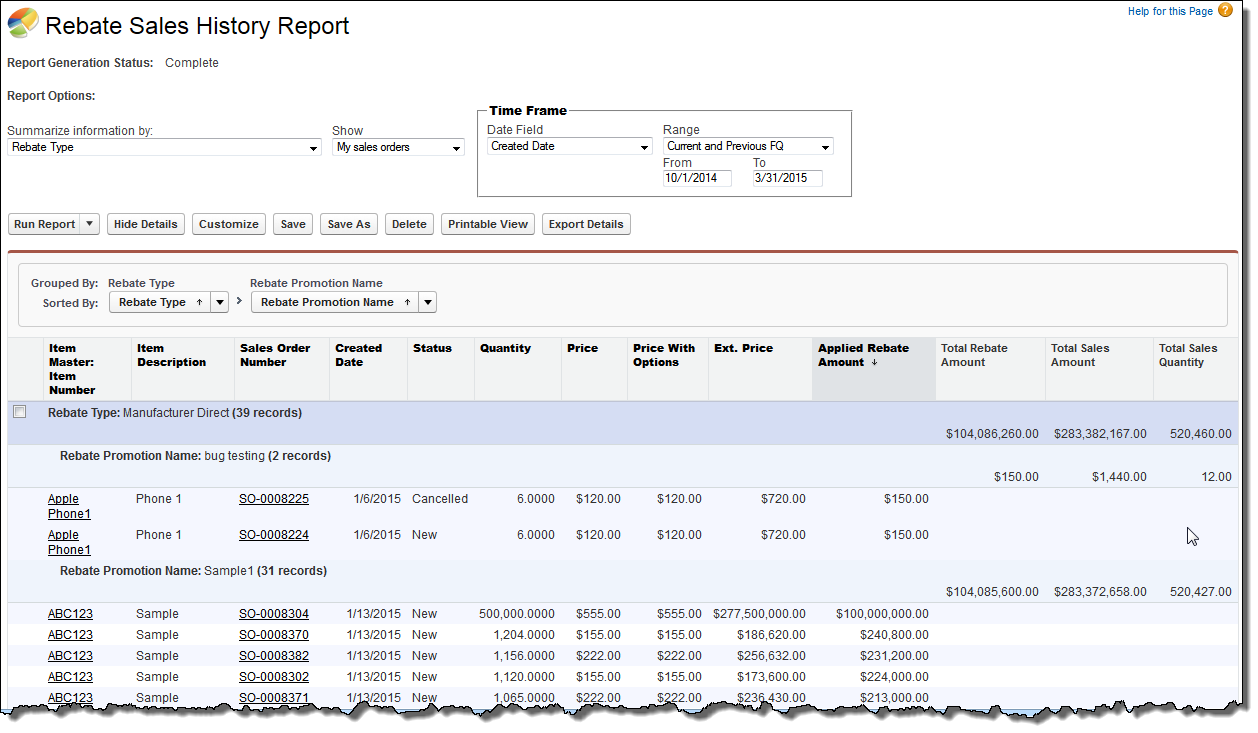The image size is (1258, 733).
Task: Click the sort arrow inside Rebate Type selector
Action: (199, 302)
